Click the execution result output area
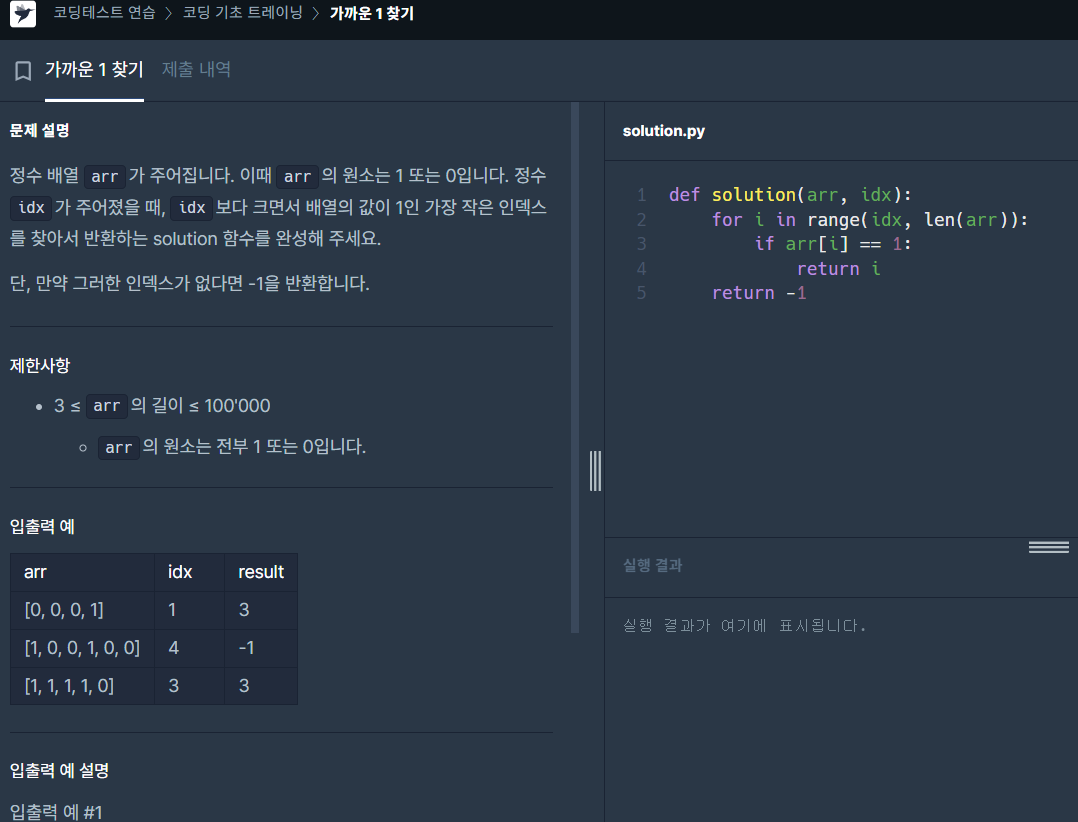The image size is (1078, 822). pyautogui.click(x=841, y=709)
